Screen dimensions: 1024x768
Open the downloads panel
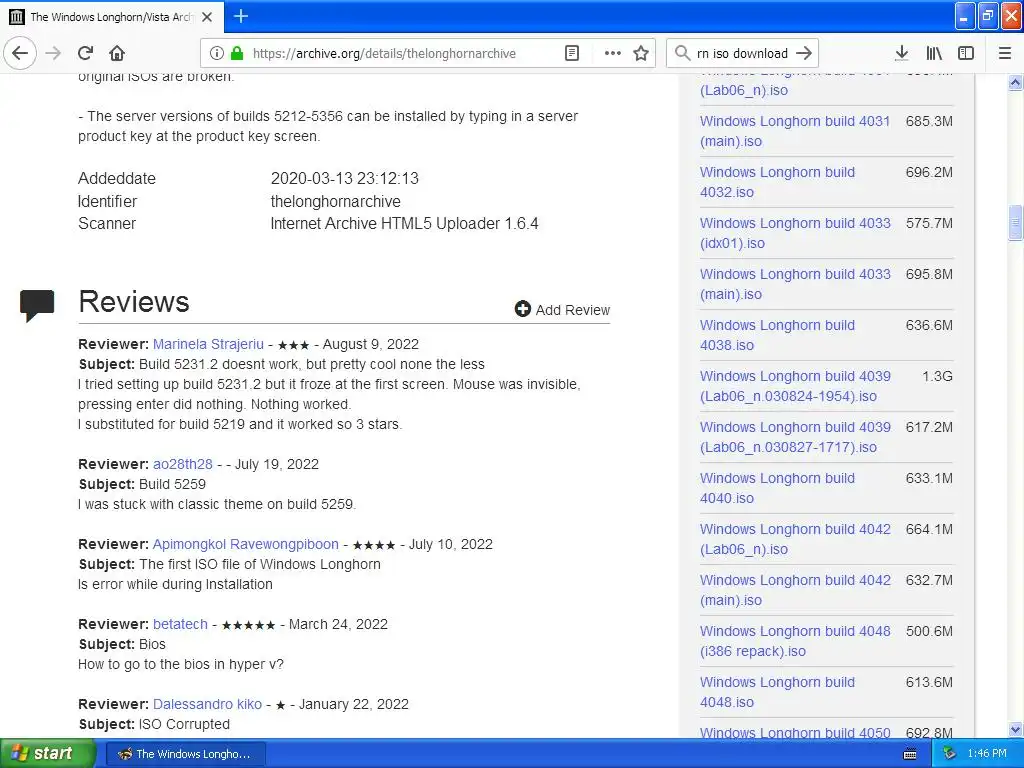(x=902, y=53)
